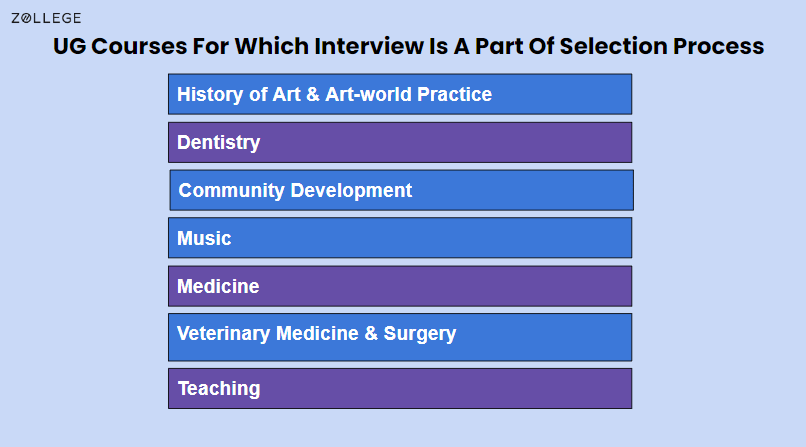This screenshot has height=447, width=806.
Task: Choose the Teaching course bar
Action: [x=400, y=388]
